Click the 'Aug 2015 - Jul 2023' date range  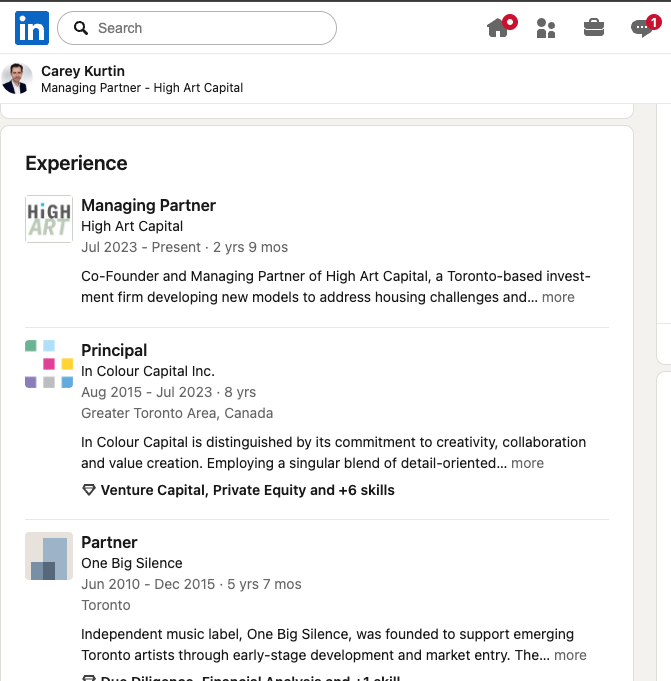tap(146, 392)
